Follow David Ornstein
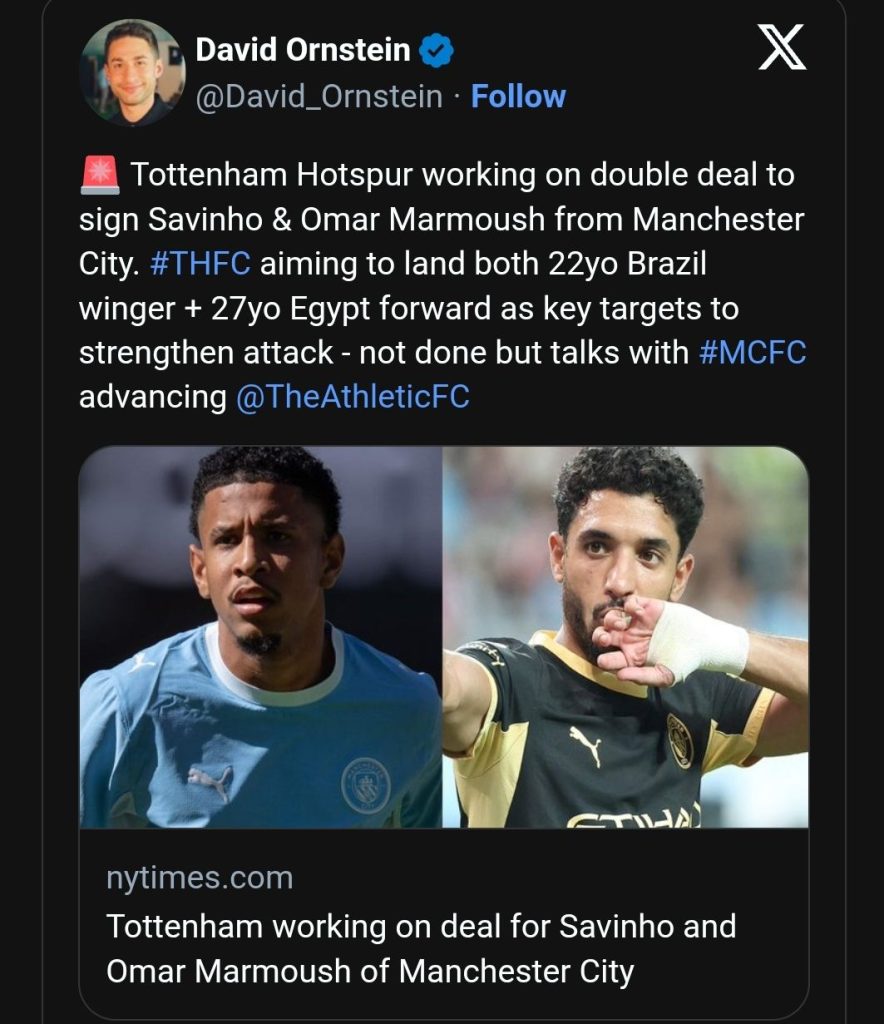The image size is (884, 1024). (x=518, y=97)
